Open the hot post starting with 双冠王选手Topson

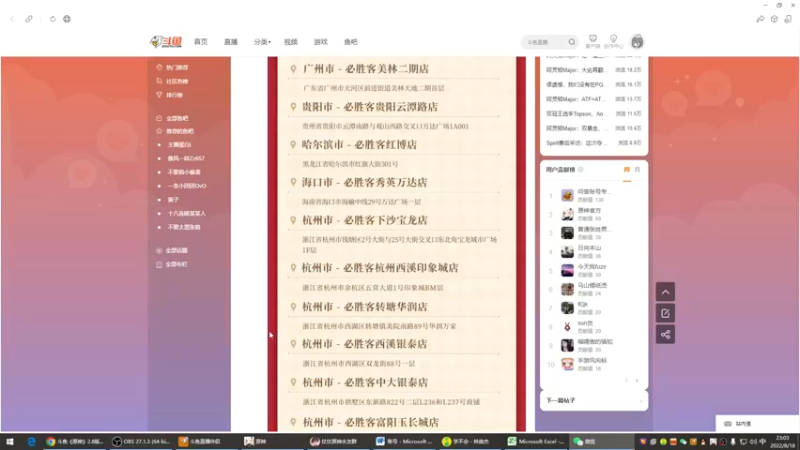(594, 114)
